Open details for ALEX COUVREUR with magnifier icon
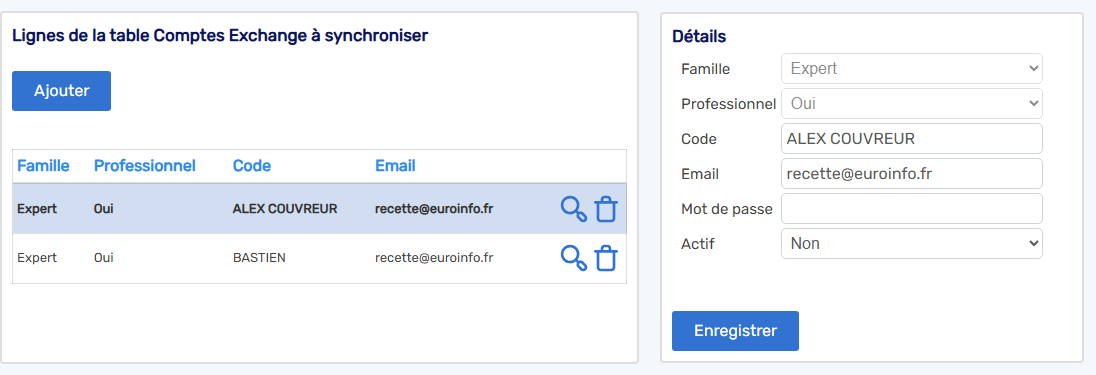 pos(573,209)
